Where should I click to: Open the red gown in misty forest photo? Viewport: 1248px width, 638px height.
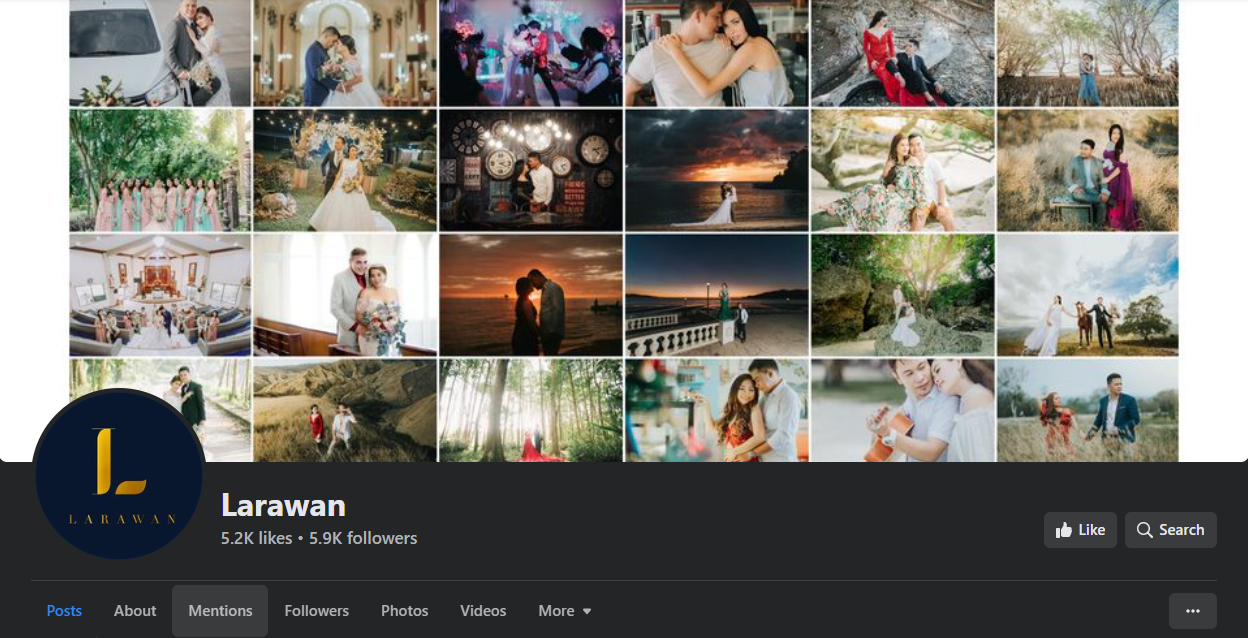(530, 411)
